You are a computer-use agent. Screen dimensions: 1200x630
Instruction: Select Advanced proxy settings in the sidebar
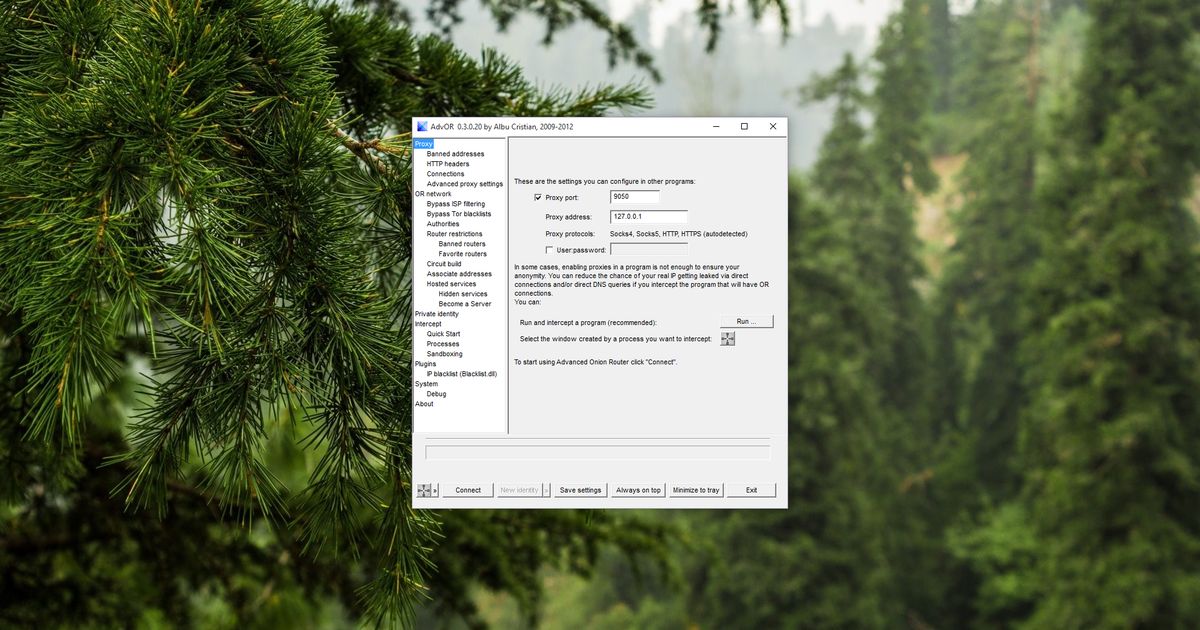click(464, 183)
